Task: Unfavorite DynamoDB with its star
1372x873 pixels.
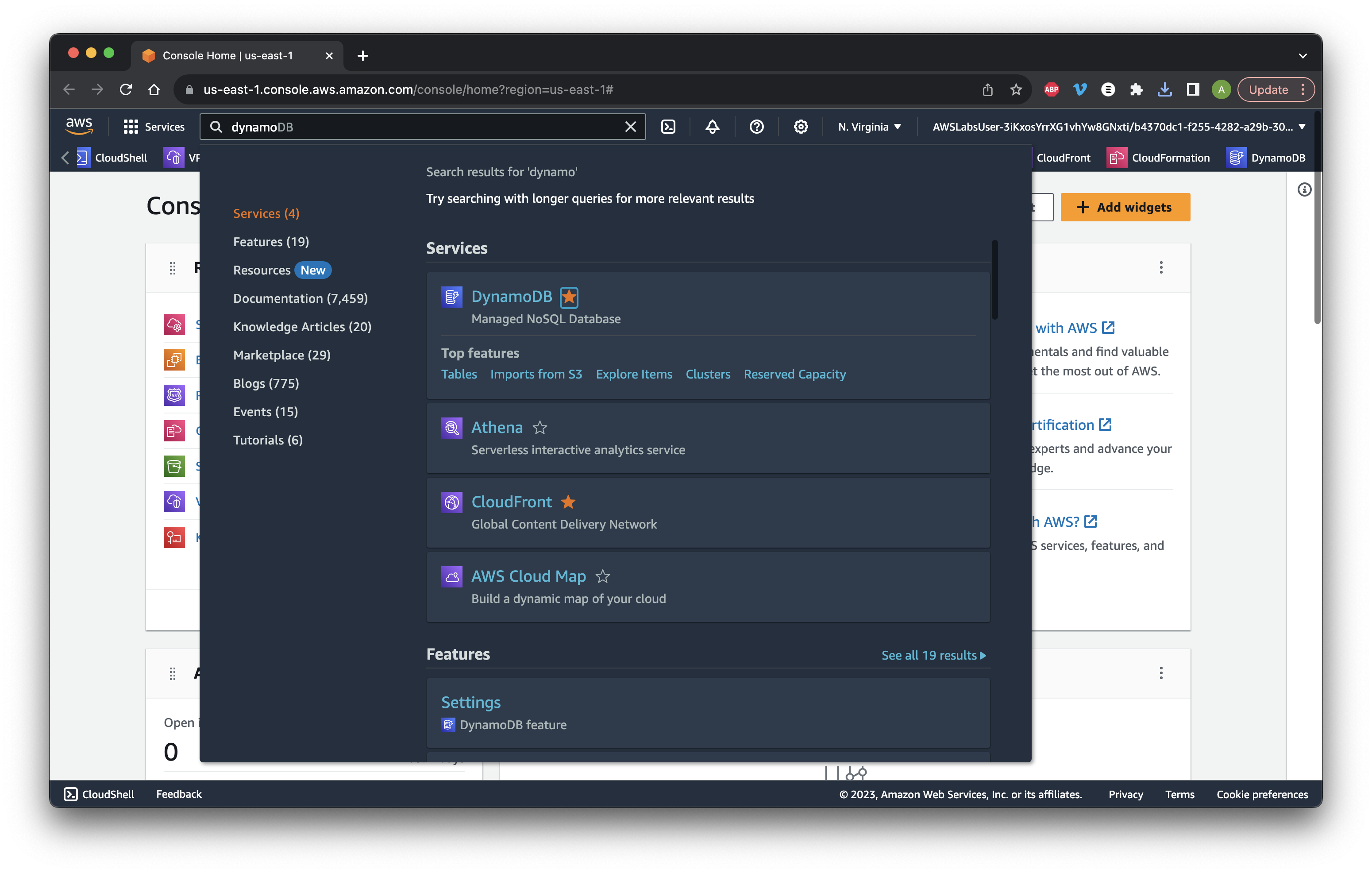Action: coord(569,297)
